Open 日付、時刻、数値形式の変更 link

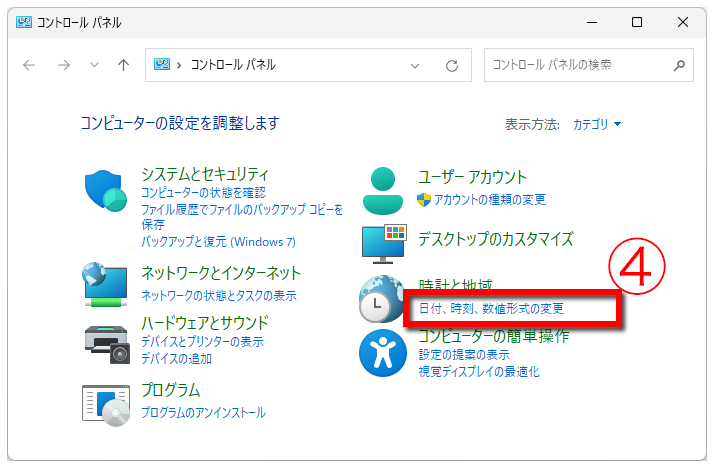pos(491,308)
